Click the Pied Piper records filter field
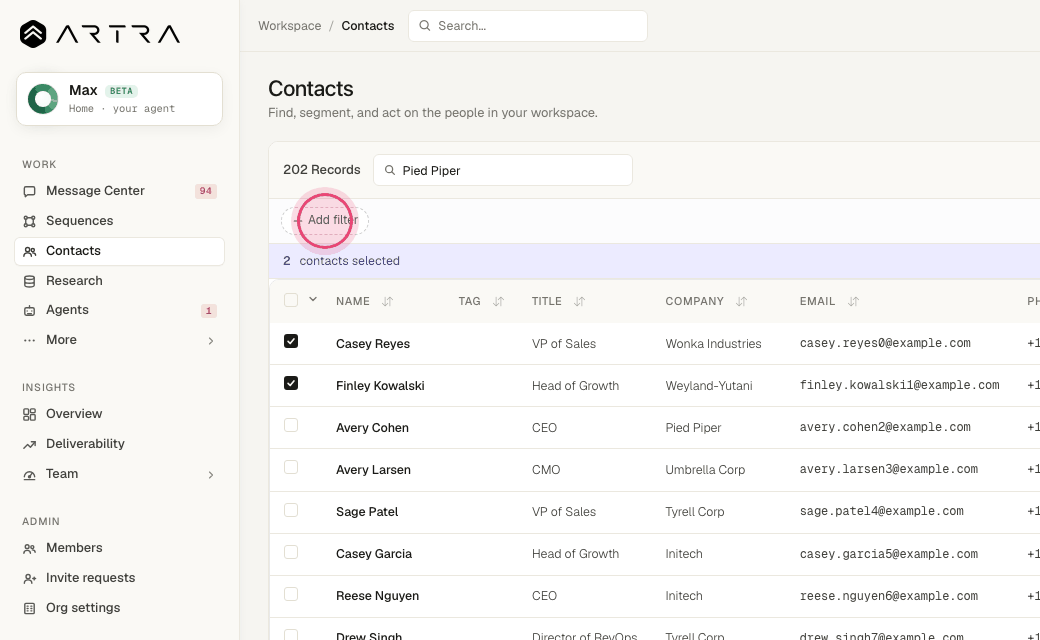Screen dimensions: 1040x640 [x=503, y=170]
